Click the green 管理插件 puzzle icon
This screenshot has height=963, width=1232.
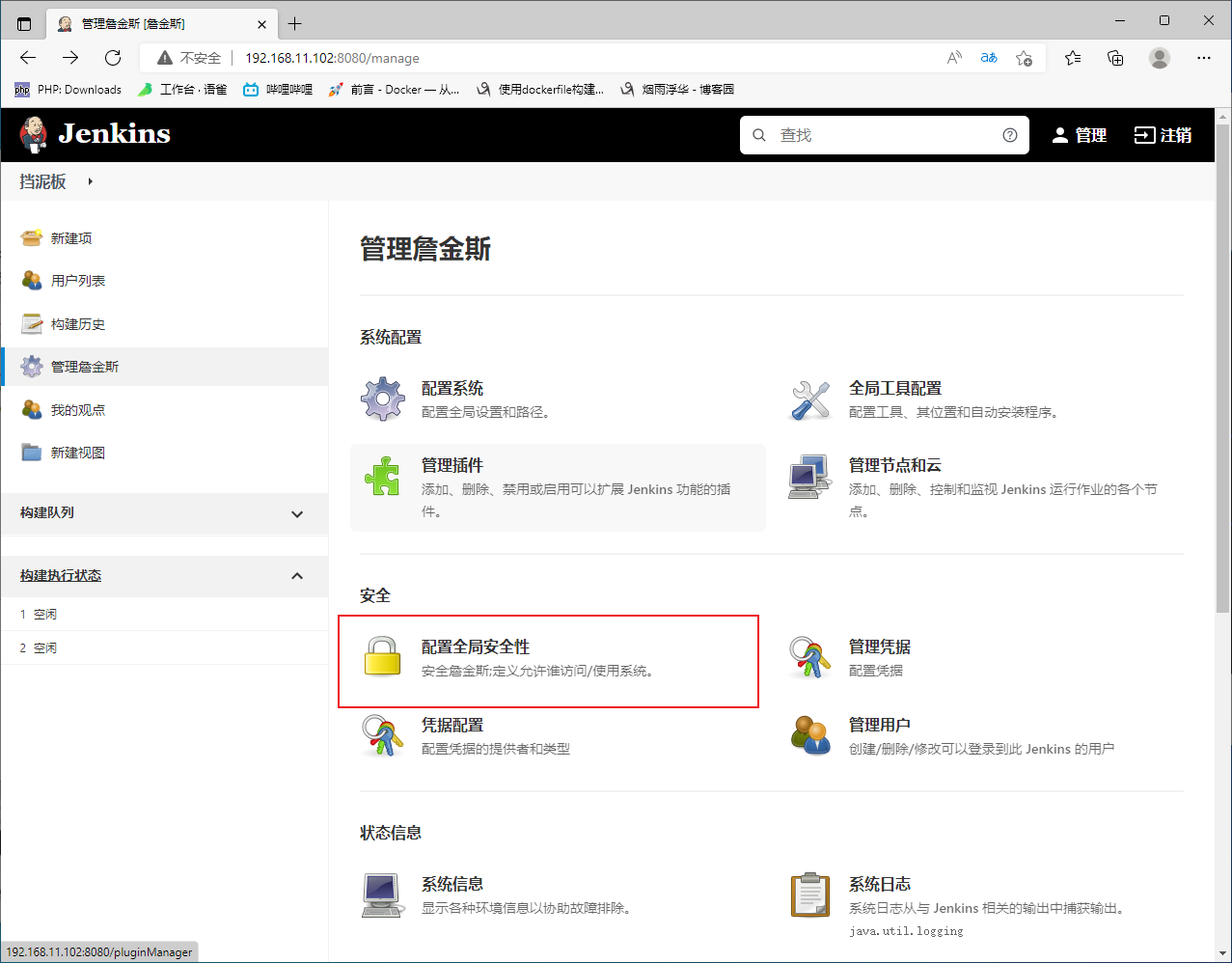point(383,476)
